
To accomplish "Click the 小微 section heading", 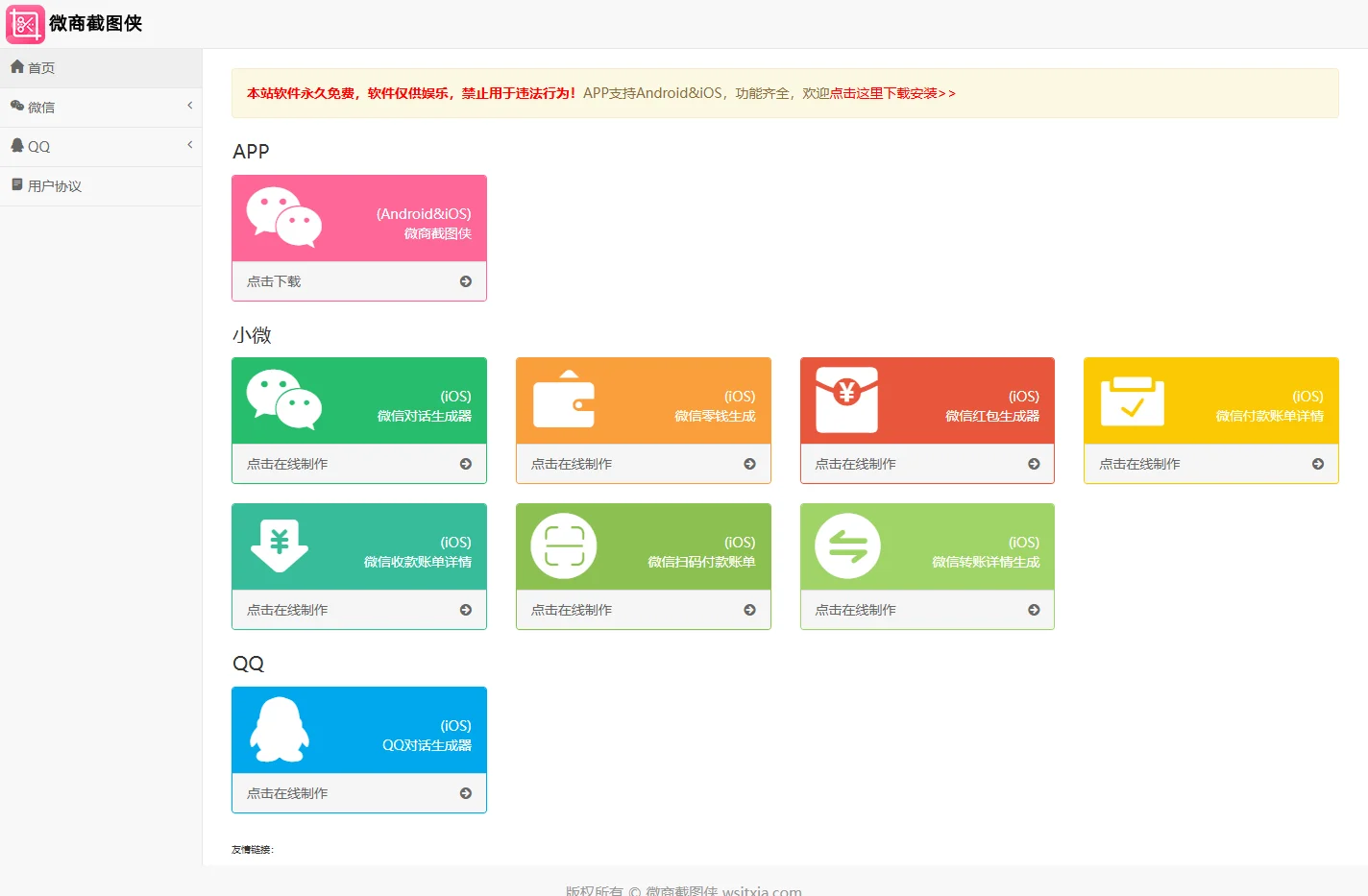I will click(252, 335).
